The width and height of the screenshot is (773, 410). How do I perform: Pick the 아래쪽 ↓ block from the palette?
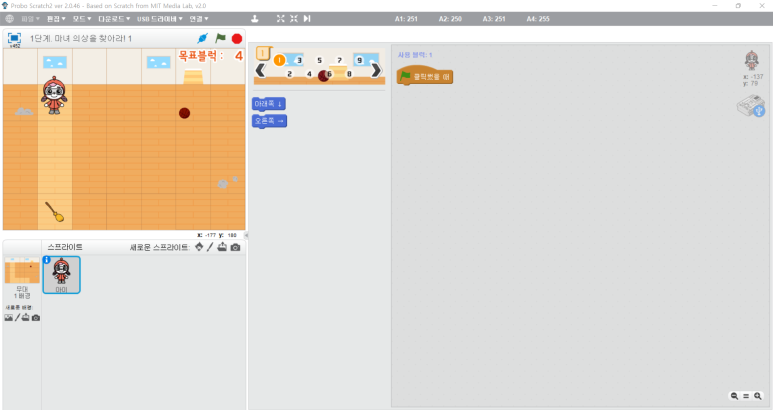[x=269, y=104]
